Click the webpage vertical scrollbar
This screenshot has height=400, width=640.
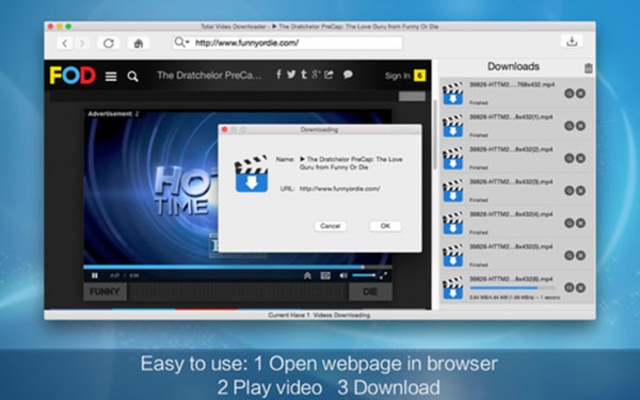pos(435,135)
